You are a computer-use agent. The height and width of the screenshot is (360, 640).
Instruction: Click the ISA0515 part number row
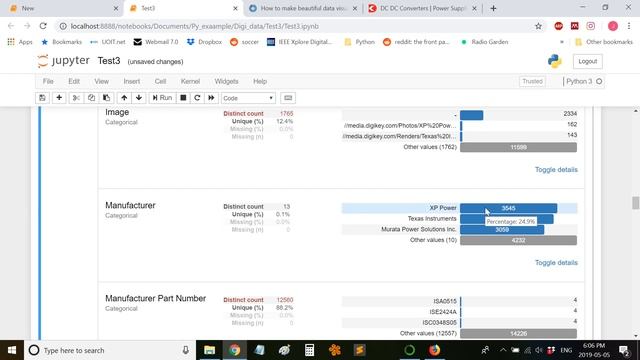pos(460,301)
